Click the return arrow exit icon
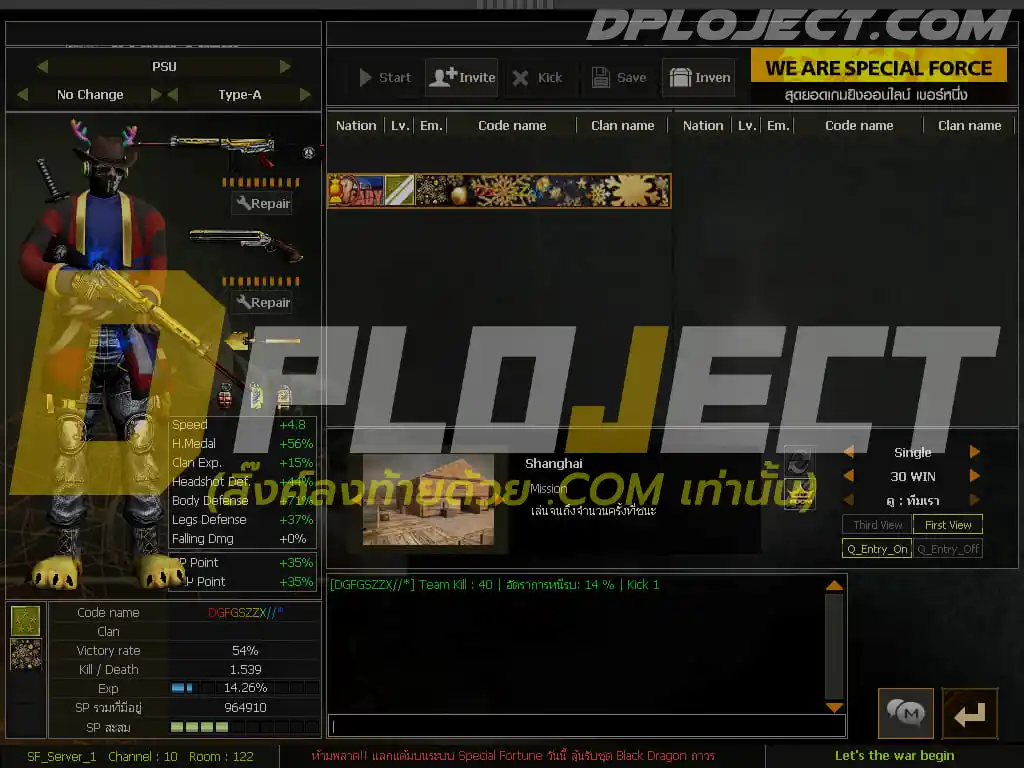The image size is (1024, 768). pyautogui.click(x=970, y=713)
